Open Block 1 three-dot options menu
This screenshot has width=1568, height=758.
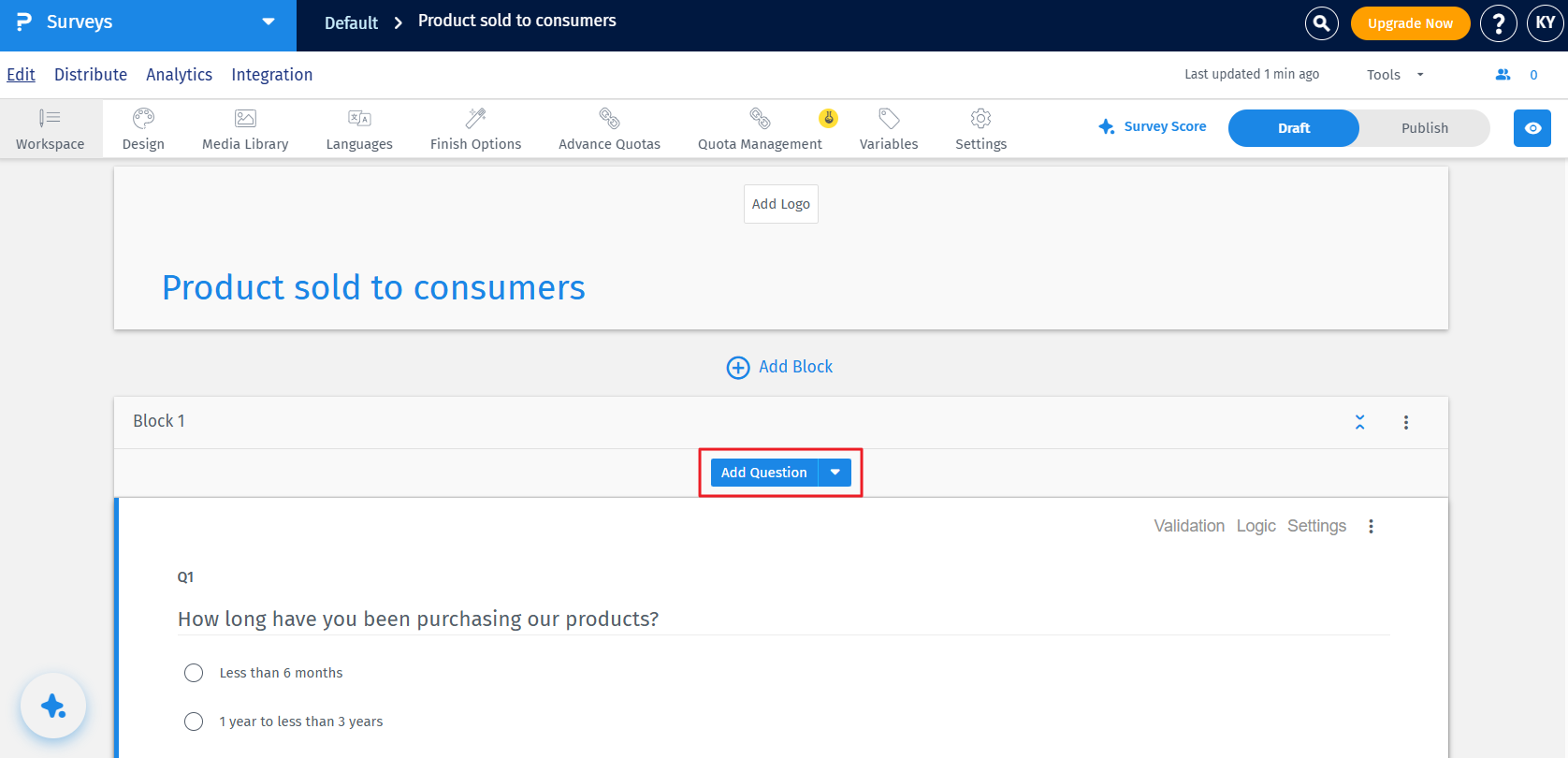1405,423
